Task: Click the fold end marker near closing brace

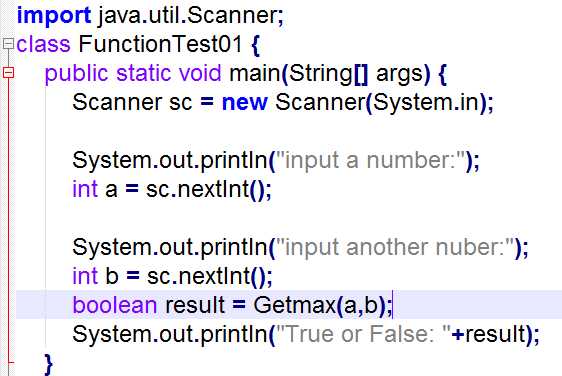Action: tap(10, 362)
